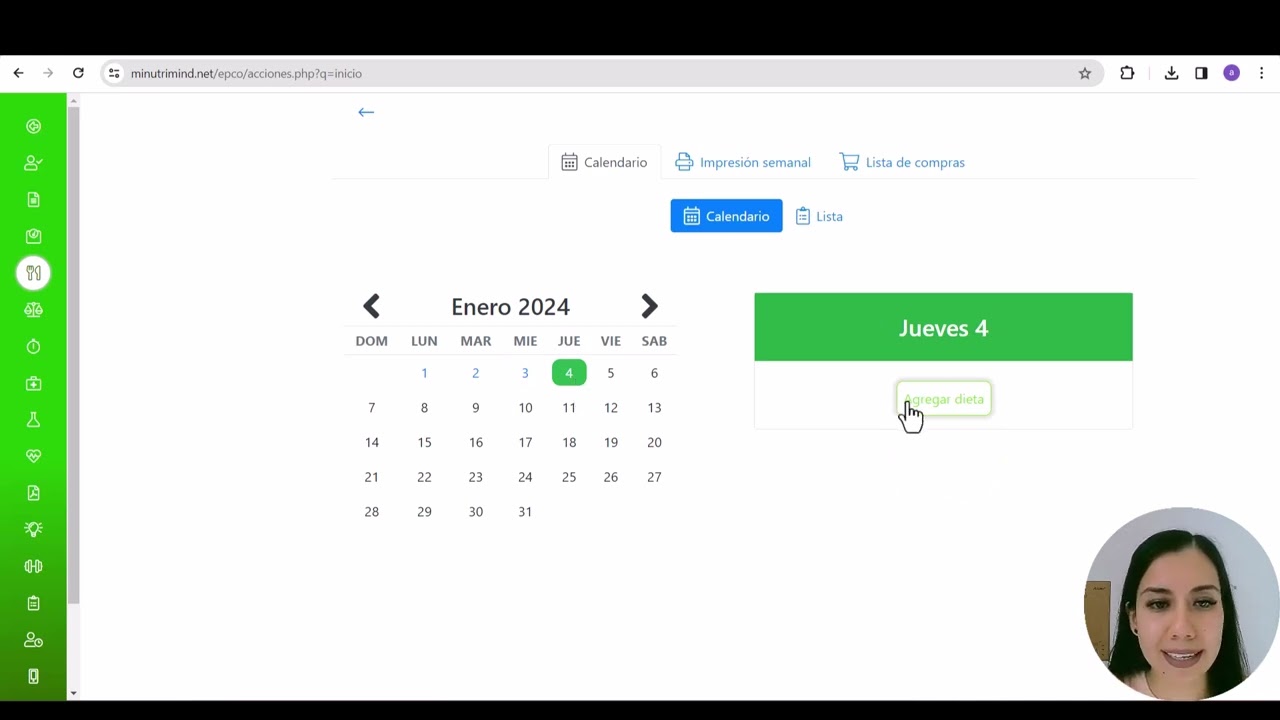The width and height of the screenshot is (1280, 720).
Task: Go to the previous month in the calendar
Action: pyautogui.click(x=371, y=306)
